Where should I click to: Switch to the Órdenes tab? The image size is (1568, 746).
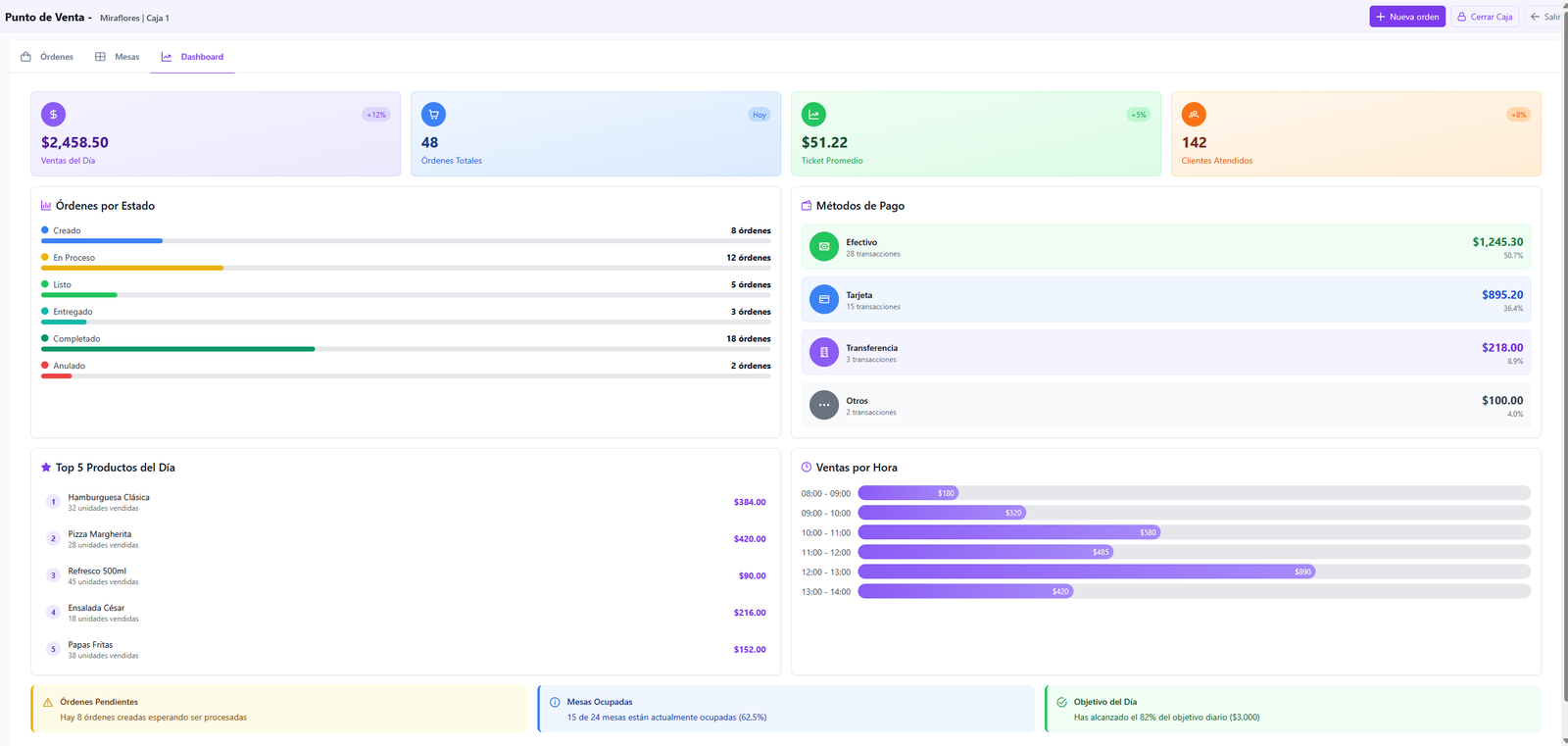pyautogui.click(x=47, y=57)
